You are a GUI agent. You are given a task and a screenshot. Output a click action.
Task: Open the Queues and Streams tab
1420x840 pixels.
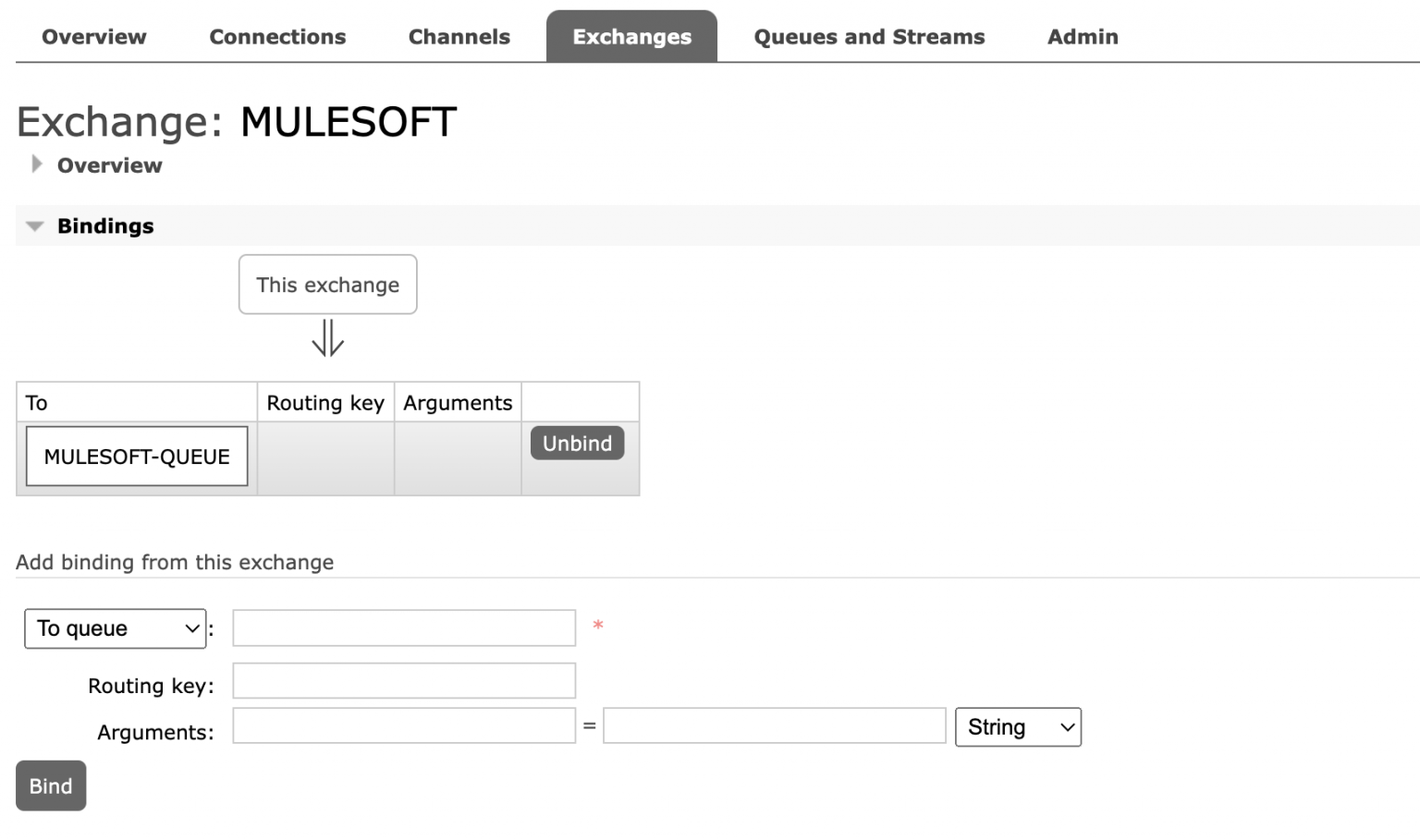click(868, 36)
